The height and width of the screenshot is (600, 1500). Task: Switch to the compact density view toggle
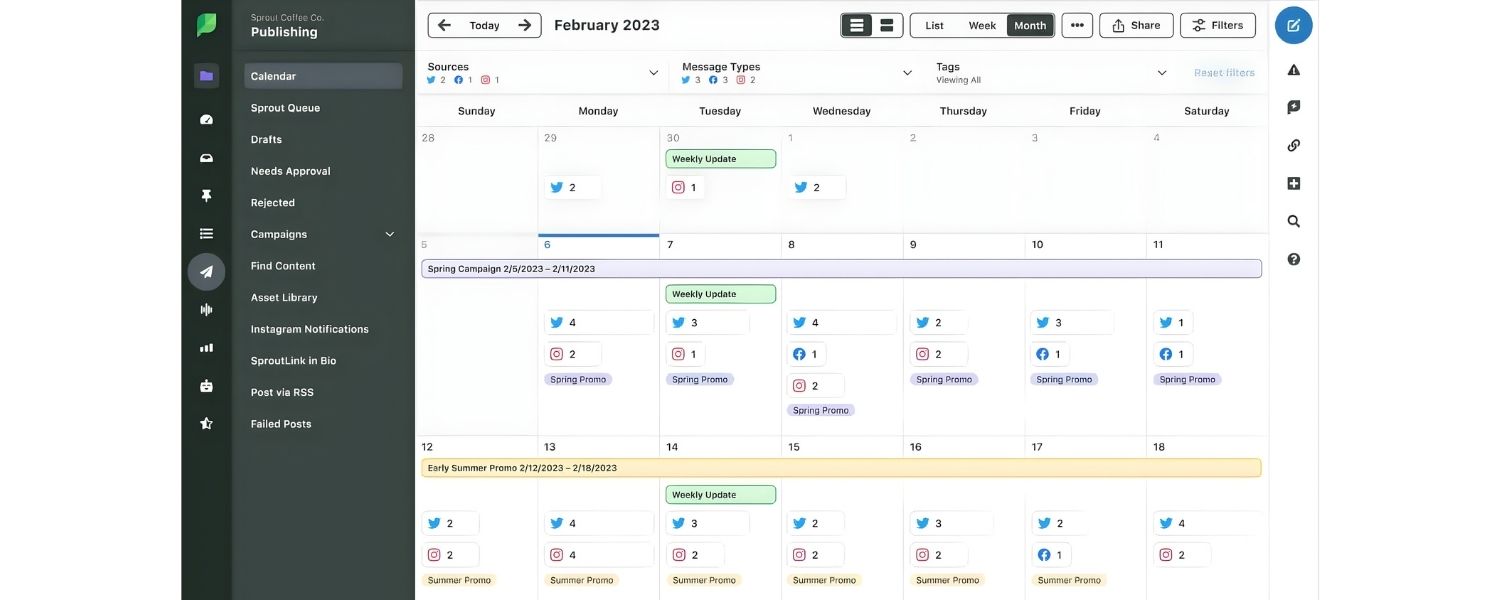click(x=856, y=25)
